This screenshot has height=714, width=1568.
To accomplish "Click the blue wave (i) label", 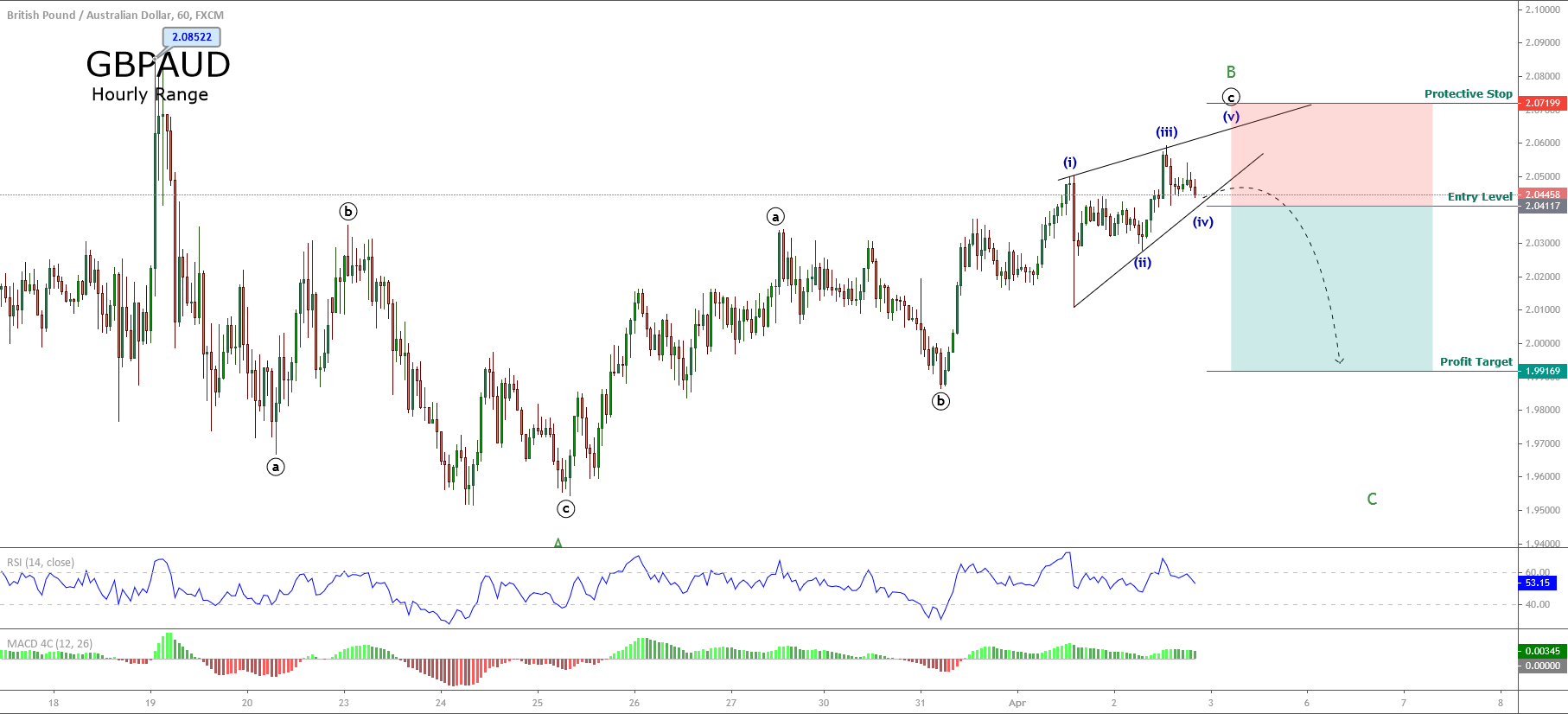I will tap(1070, 163).
